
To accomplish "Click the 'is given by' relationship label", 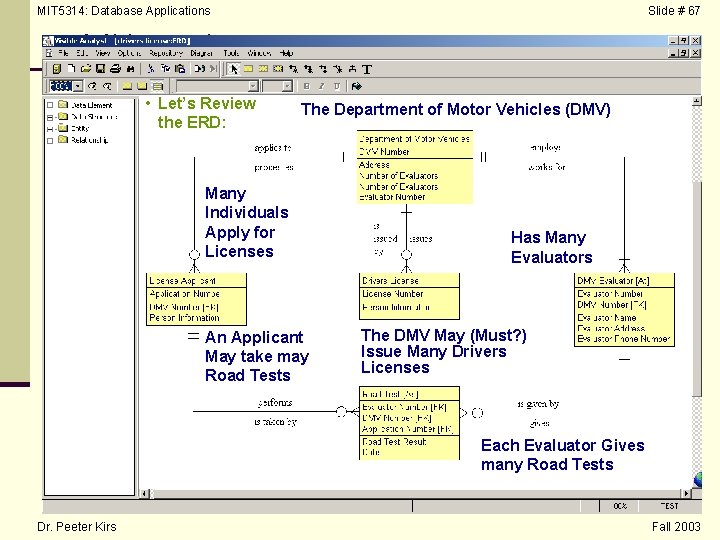I will (538, 404).
